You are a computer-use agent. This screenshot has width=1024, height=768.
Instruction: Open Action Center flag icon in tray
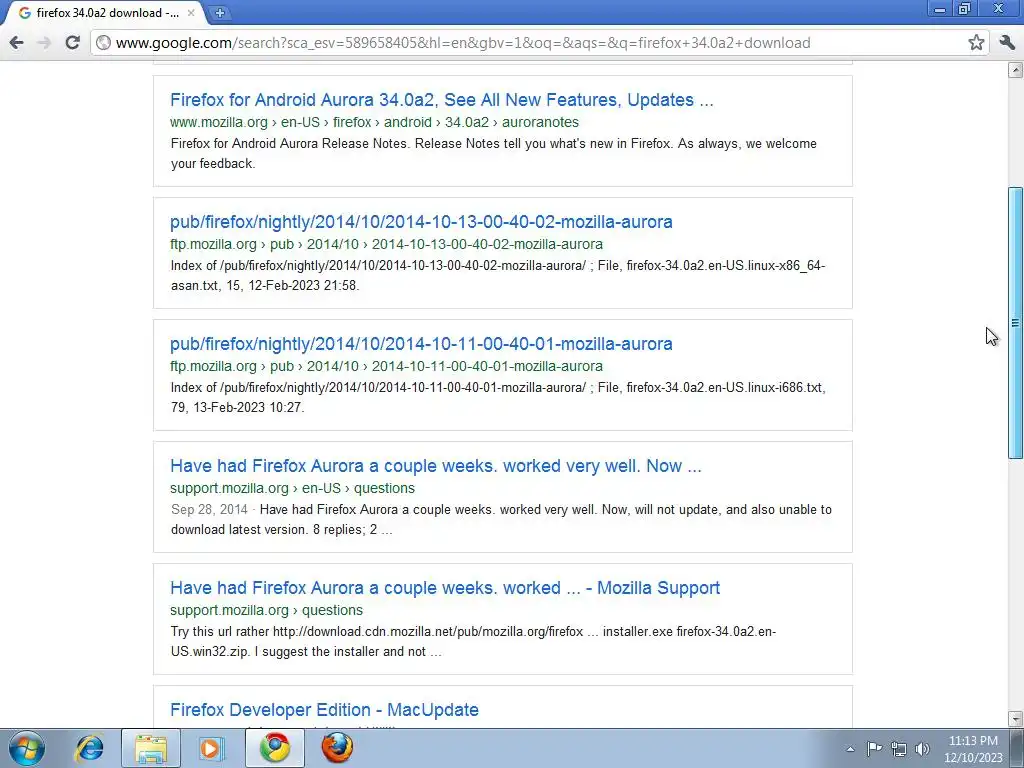(874, 749)
